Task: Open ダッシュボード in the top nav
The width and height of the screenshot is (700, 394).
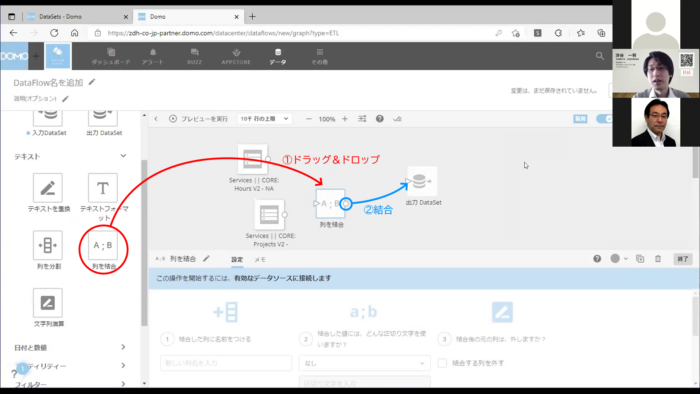Action: point(111,57)
